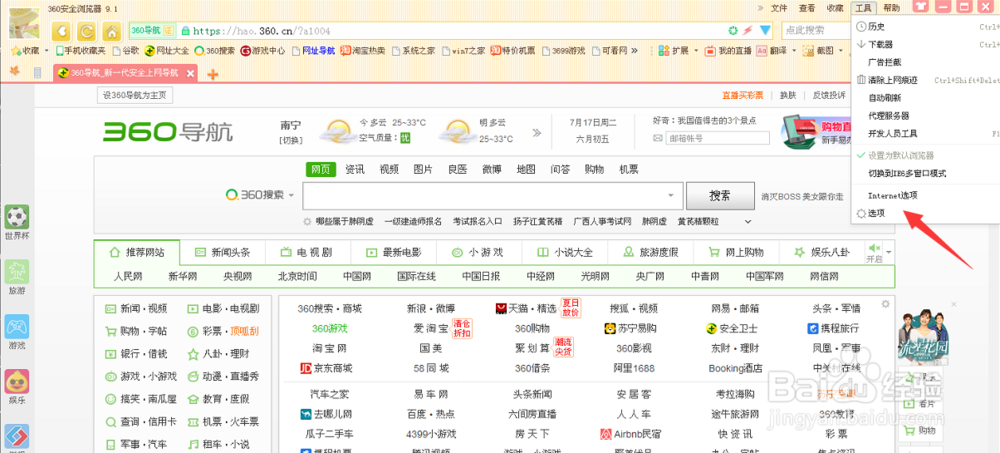Open the skin changer shirt icon
This screenshot has height=453, width=1000.
tap(921, 7)
